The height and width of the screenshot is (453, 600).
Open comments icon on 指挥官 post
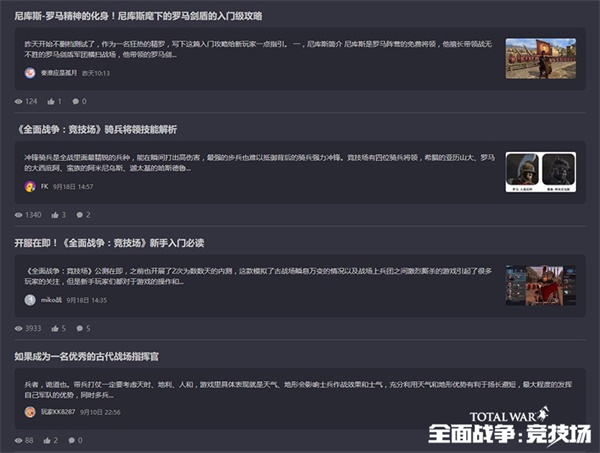click(72, 440)
